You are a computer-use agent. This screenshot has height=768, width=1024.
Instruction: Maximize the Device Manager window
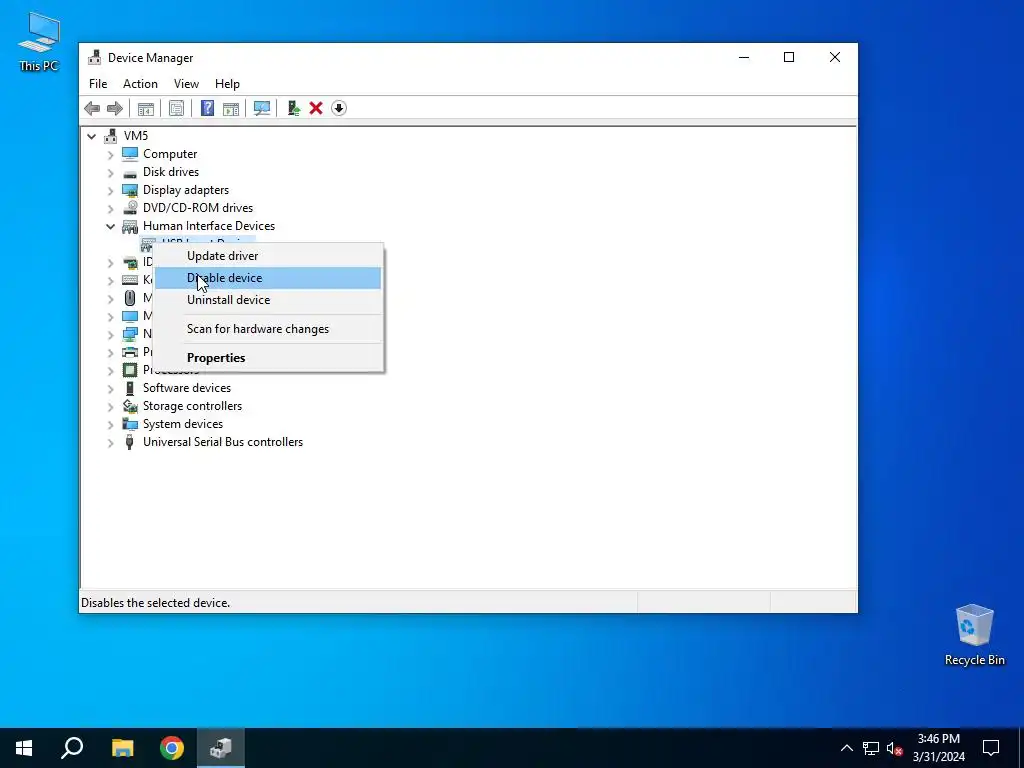point(789,57)
